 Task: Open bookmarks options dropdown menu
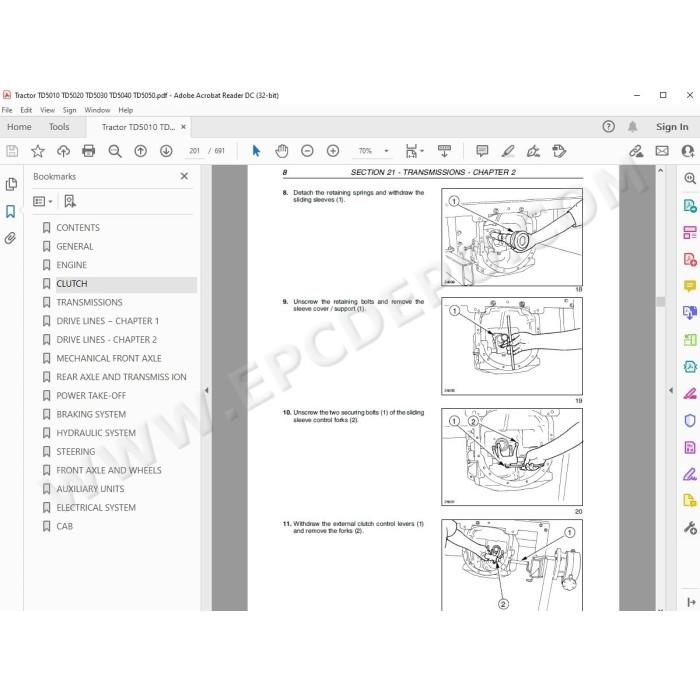click(x=43, y=201)
